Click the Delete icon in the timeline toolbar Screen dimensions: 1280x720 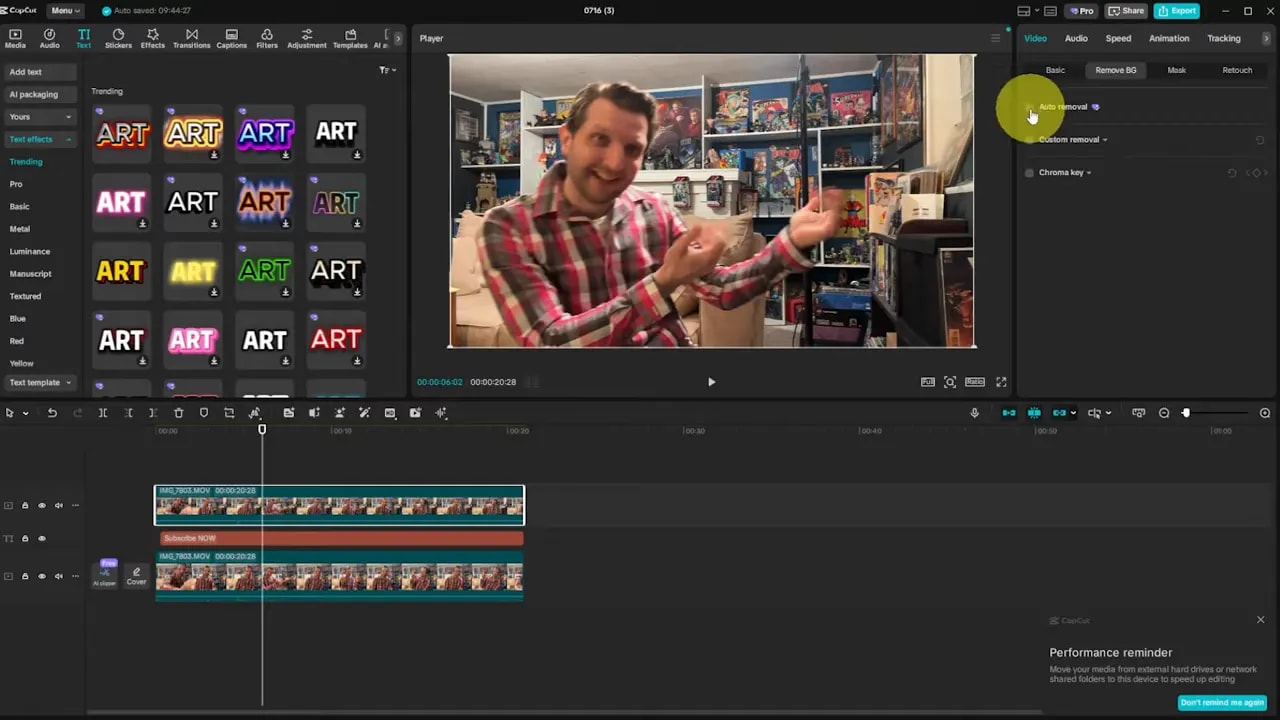(x=179, y=413)
